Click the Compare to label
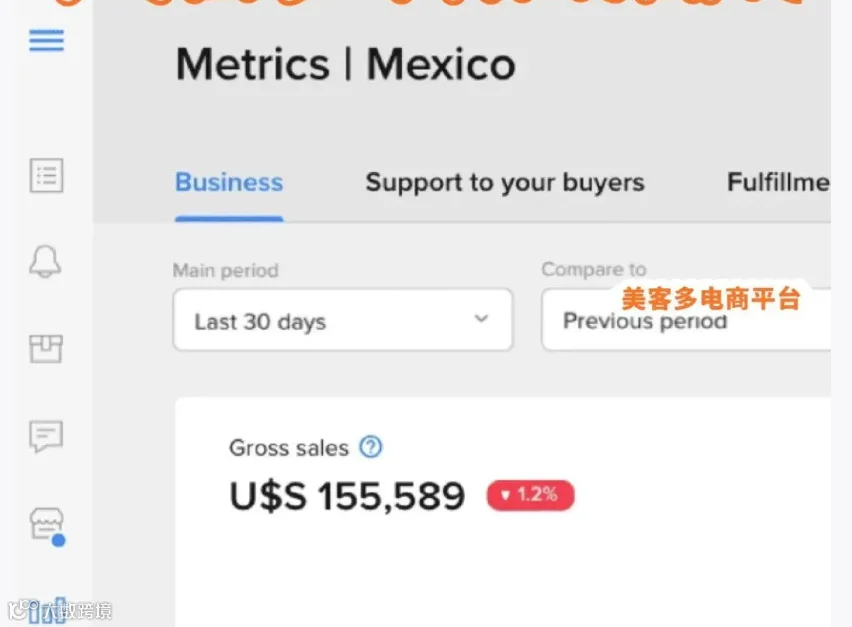Screen dimensions: 852x627 click(594, 269)
